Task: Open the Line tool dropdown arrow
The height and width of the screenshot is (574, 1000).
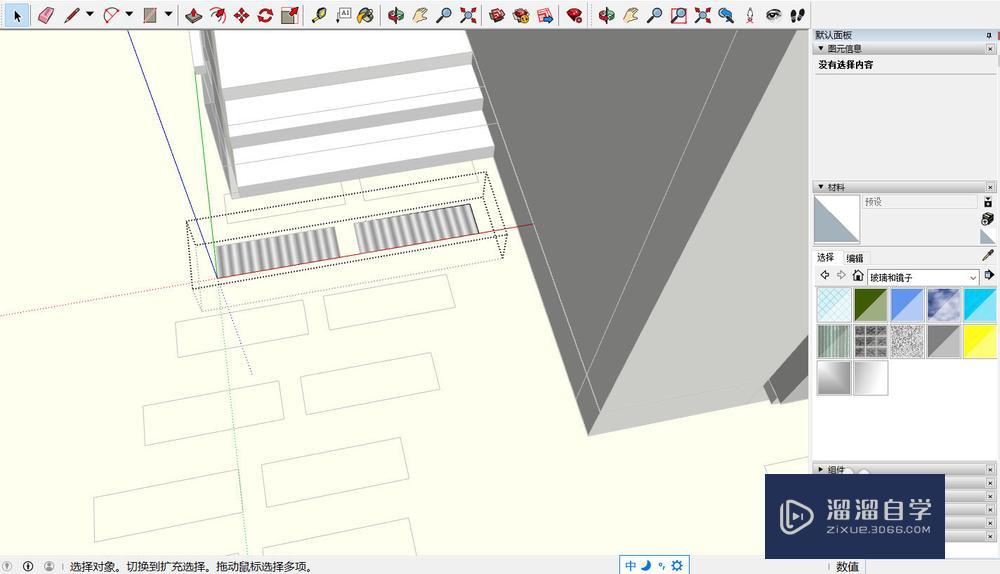Action: point(90,14)
